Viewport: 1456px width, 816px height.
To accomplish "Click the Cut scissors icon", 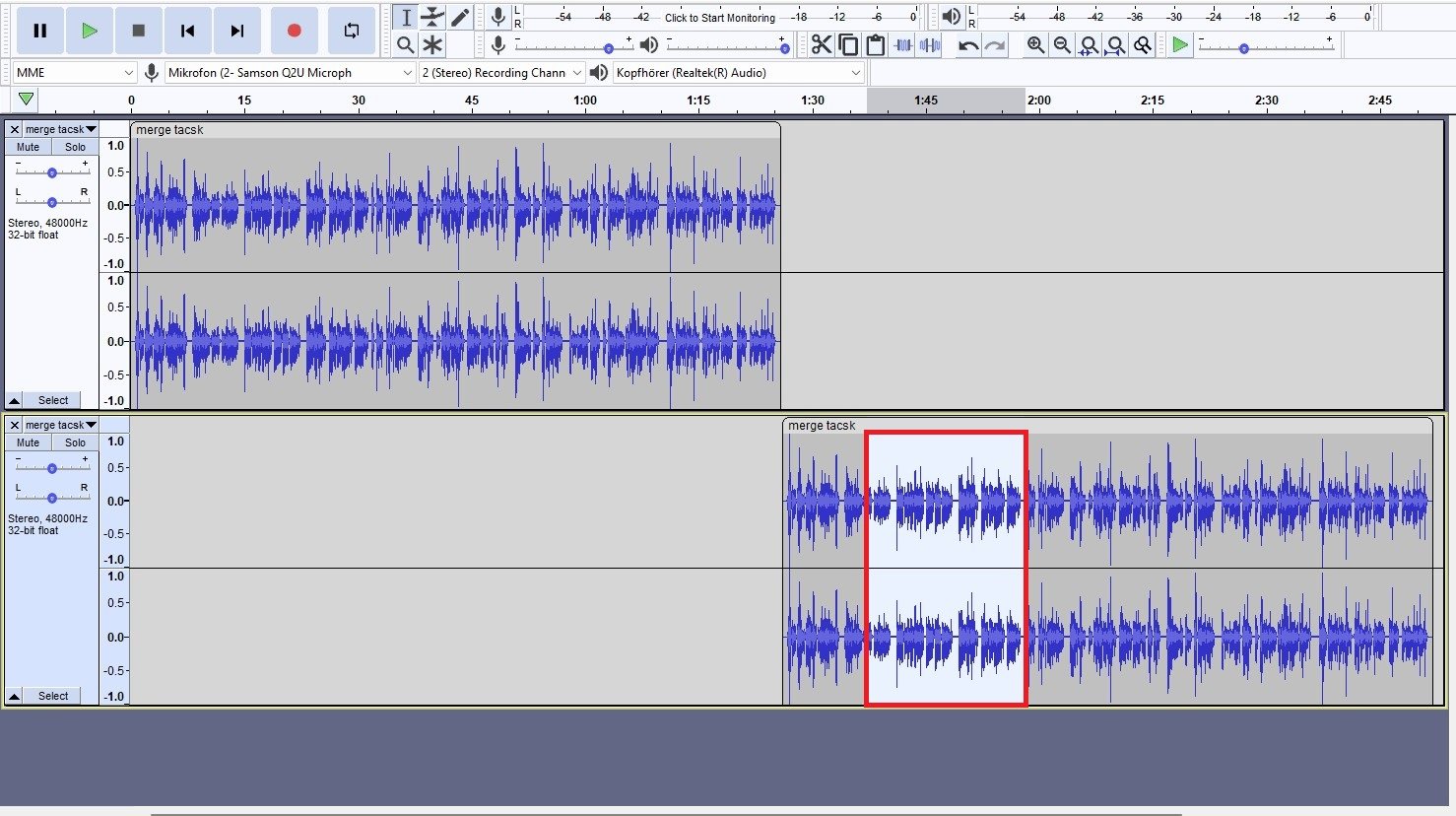I will [821, 45].
